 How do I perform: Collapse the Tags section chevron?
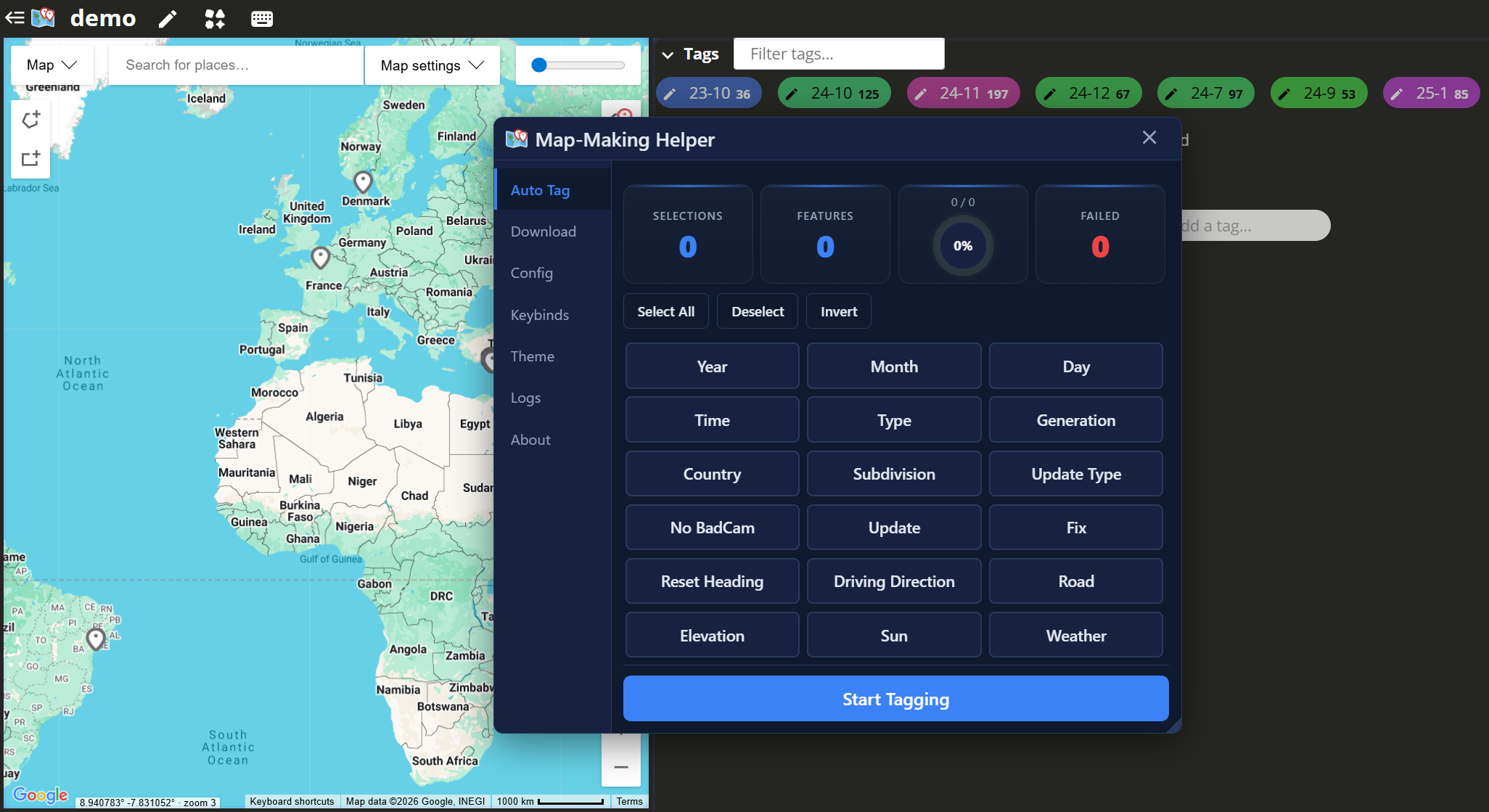(x=668, y=54)
